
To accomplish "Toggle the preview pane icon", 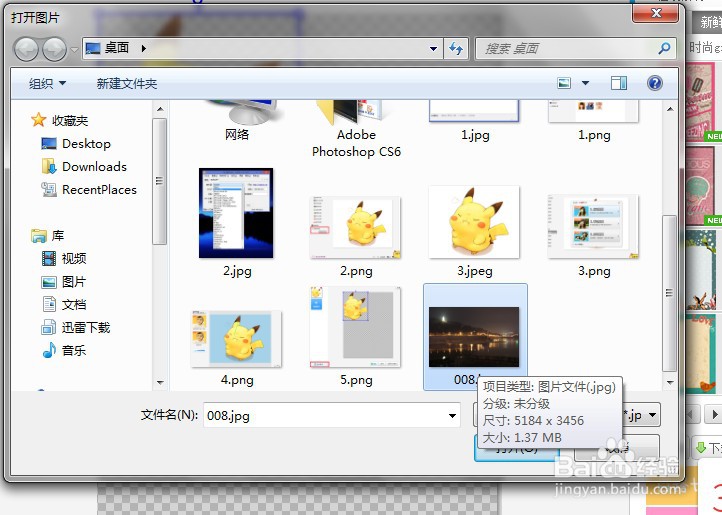I will (x=618, y=83).
